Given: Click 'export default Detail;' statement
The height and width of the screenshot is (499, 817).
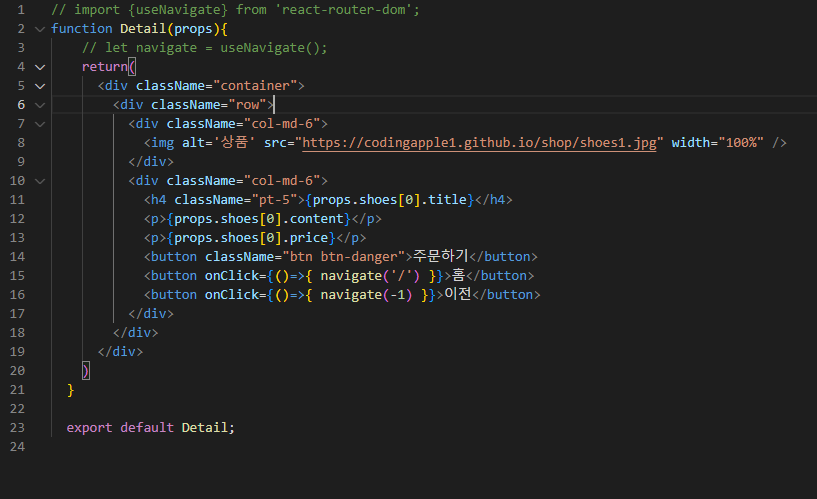Looking at the screenshot, I should click(x=151, y=428).
